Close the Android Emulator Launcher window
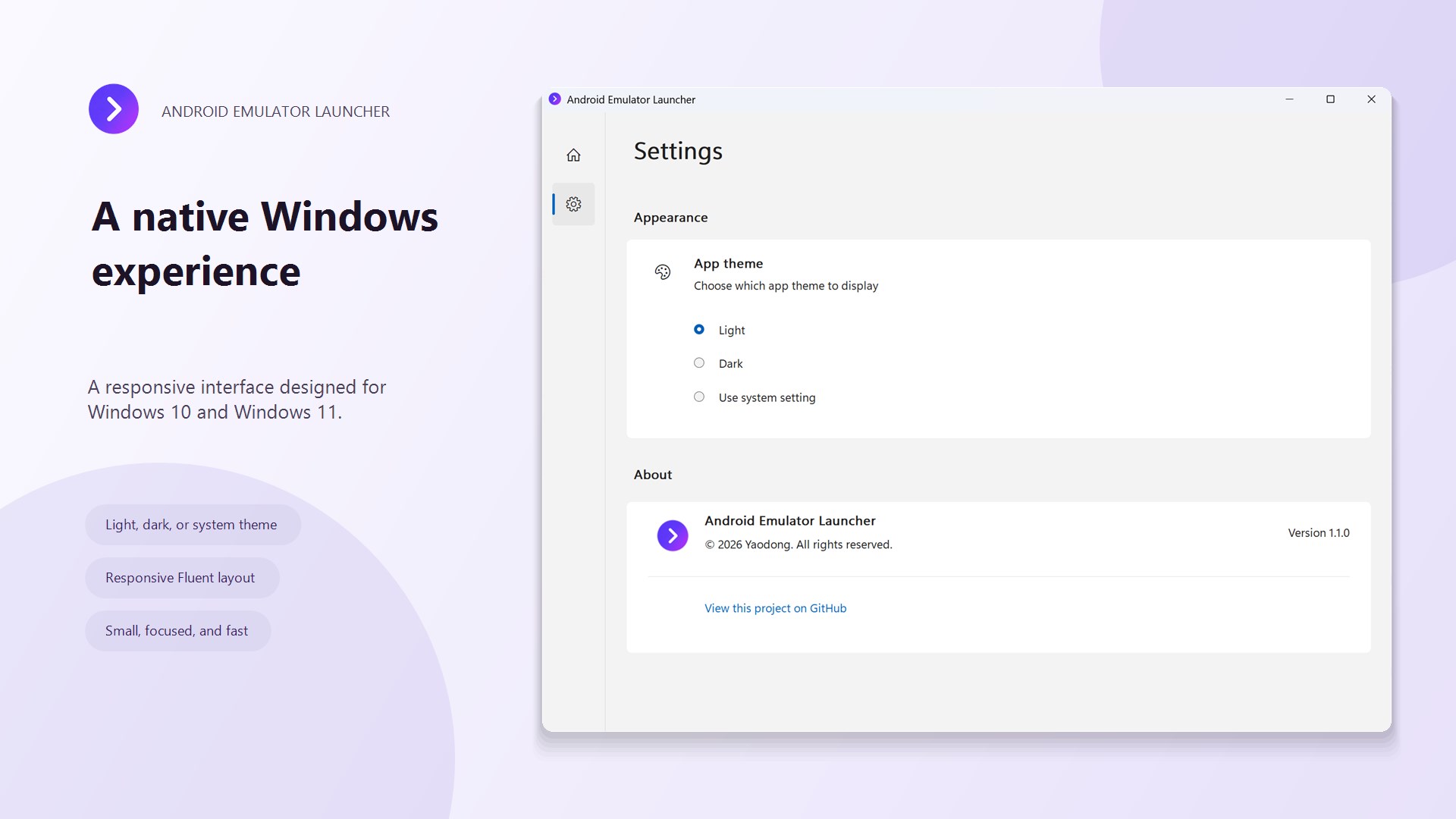The height and width of the screenshot is (819, 1456). (x=1371, y=99)
